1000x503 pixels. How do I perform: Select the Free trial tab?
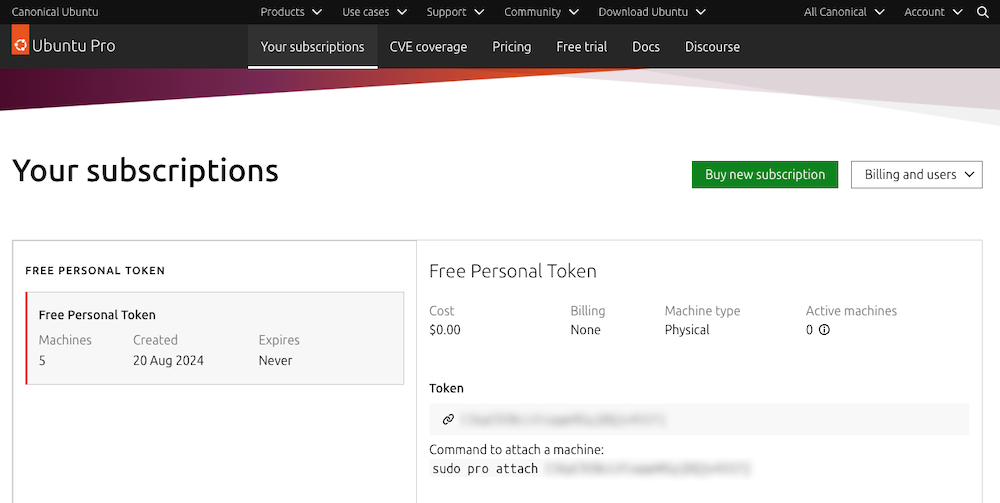pos(582,47)
